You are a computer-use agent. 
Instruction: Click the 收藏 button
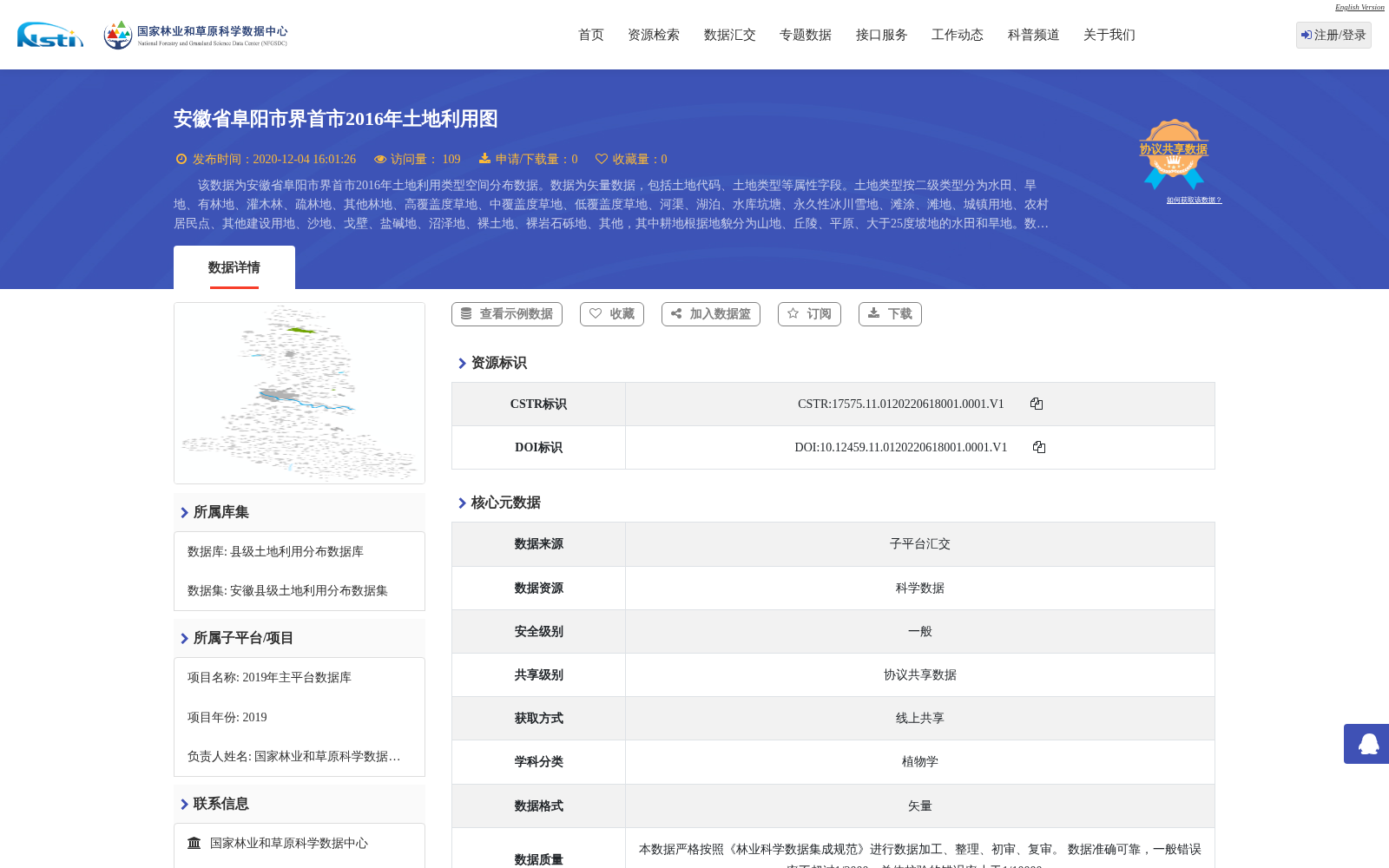(x=612, y=314)
